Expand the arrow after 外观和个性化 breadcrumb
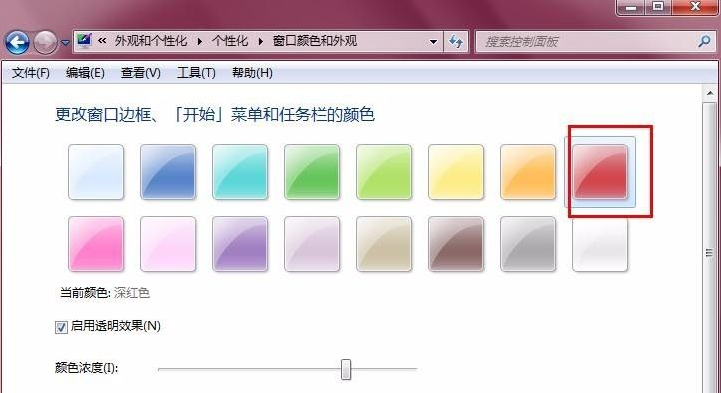This screenshot has height=393, width=721. pyautogui.click(x=200, y=42)
